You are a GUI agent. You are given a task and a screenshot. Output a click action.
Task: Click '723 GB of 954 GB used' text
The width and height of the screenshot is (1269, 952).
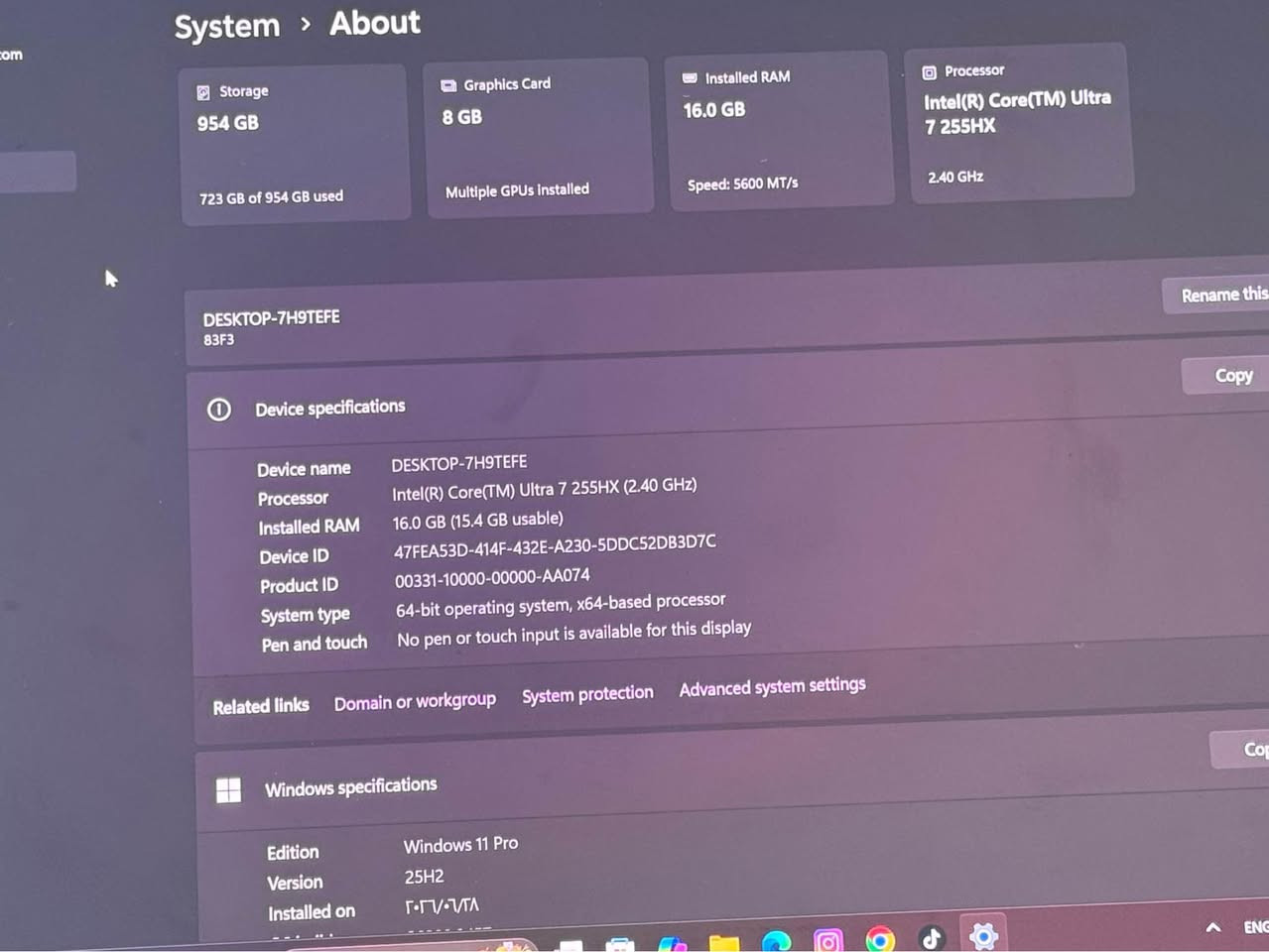click(x=271, y=197)
